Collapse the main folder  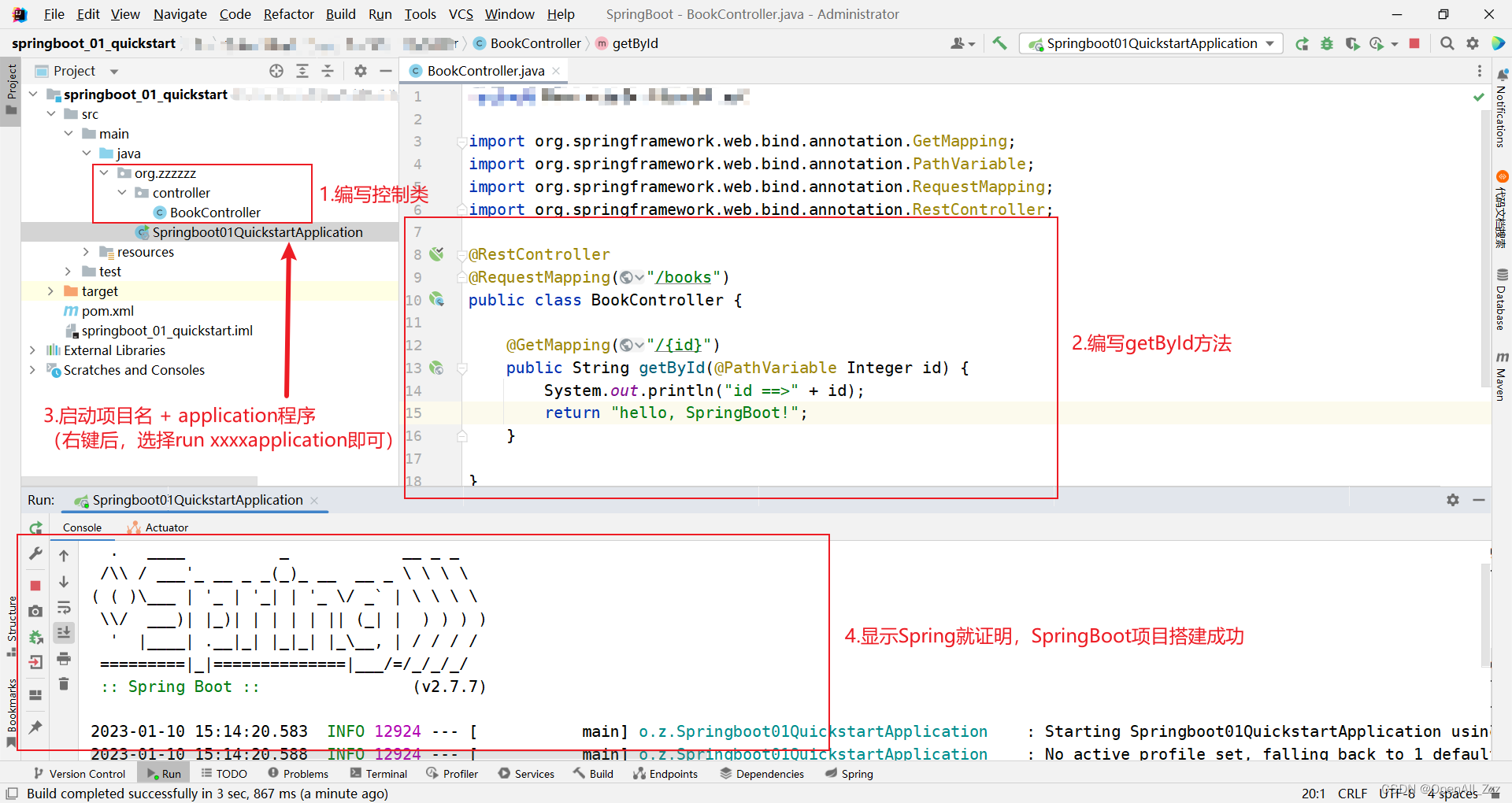[69, 134]
